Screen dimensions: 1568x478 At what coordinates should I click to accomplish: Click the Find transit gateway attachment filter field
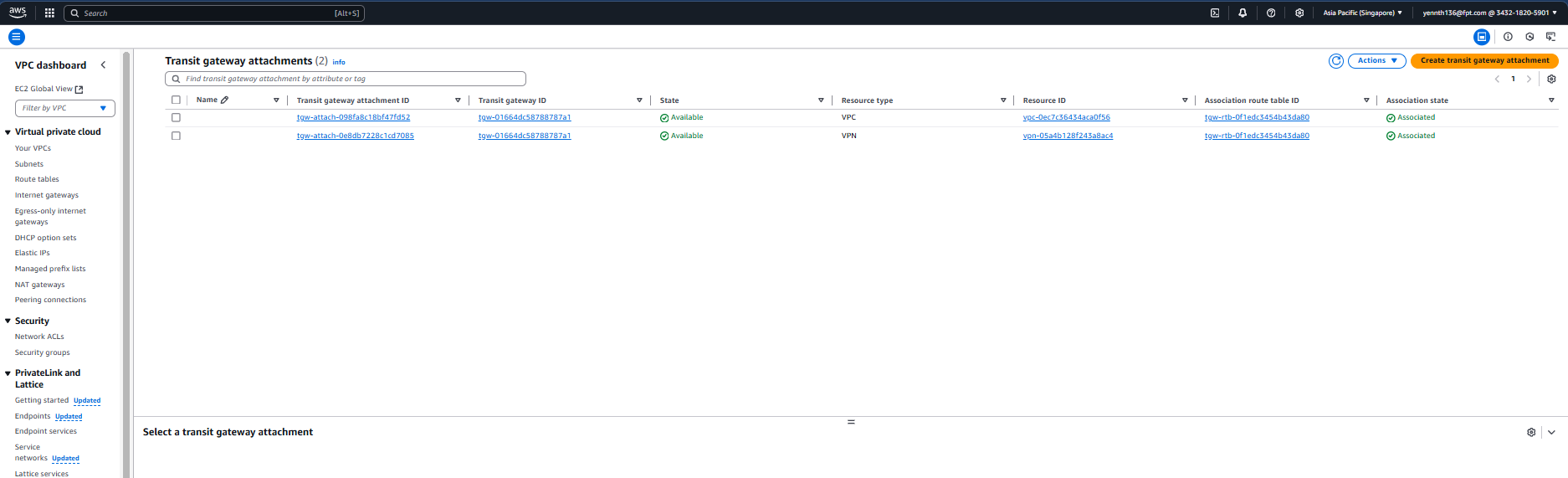point(346,79)
